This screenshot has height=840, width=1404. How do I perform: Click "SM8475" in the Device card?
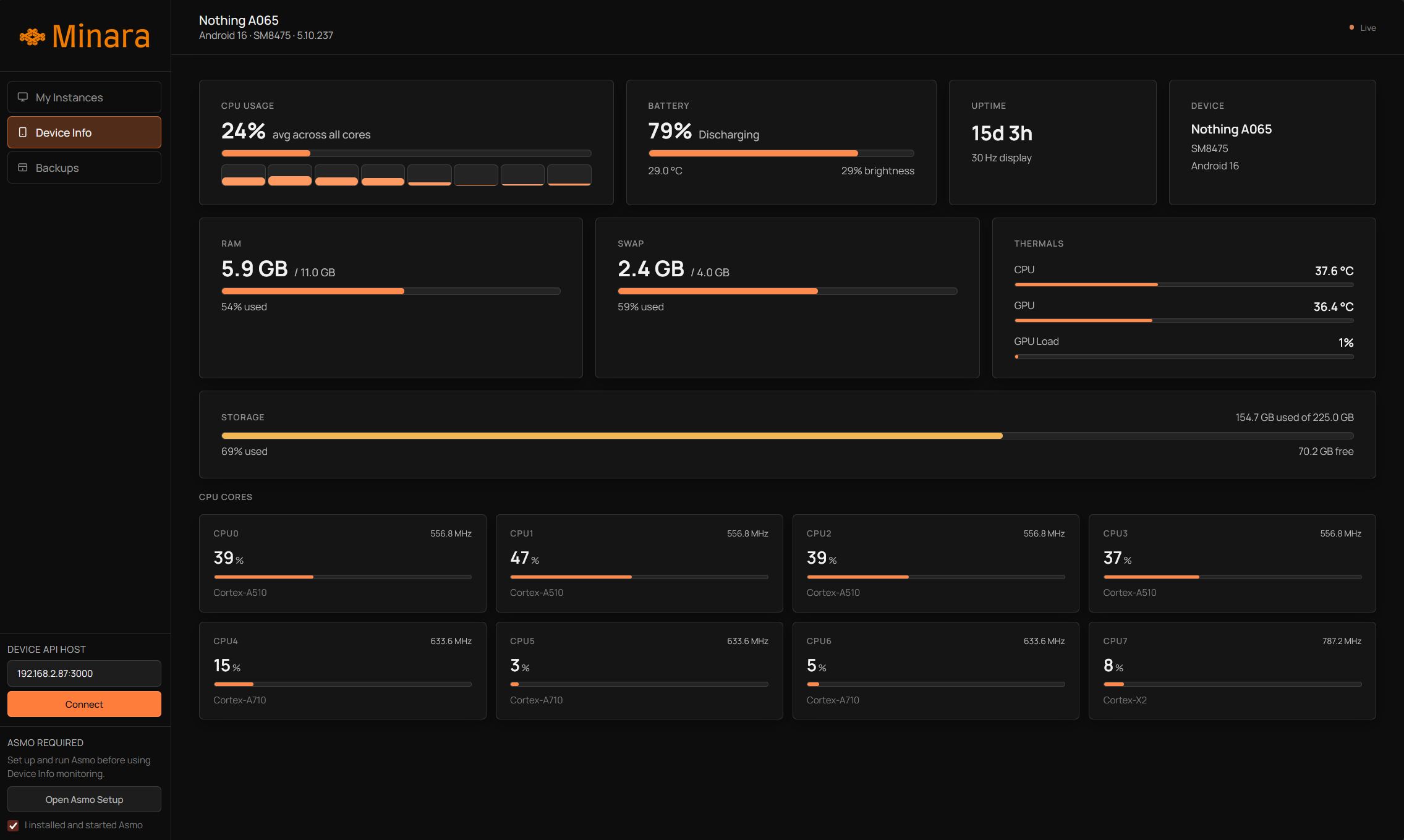(x=1210, y=148)
